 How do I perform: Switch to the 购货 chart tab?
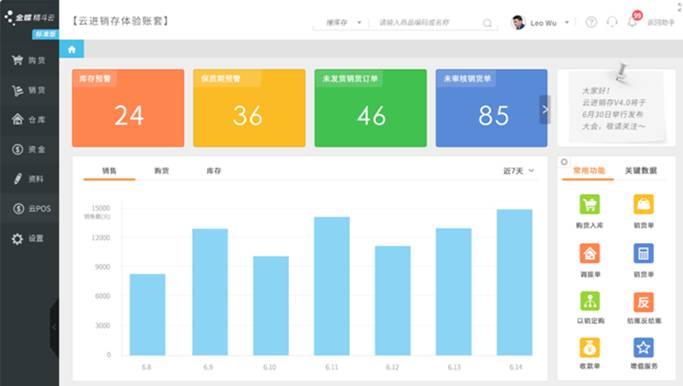pyautogui.click(x=162, y=171)
